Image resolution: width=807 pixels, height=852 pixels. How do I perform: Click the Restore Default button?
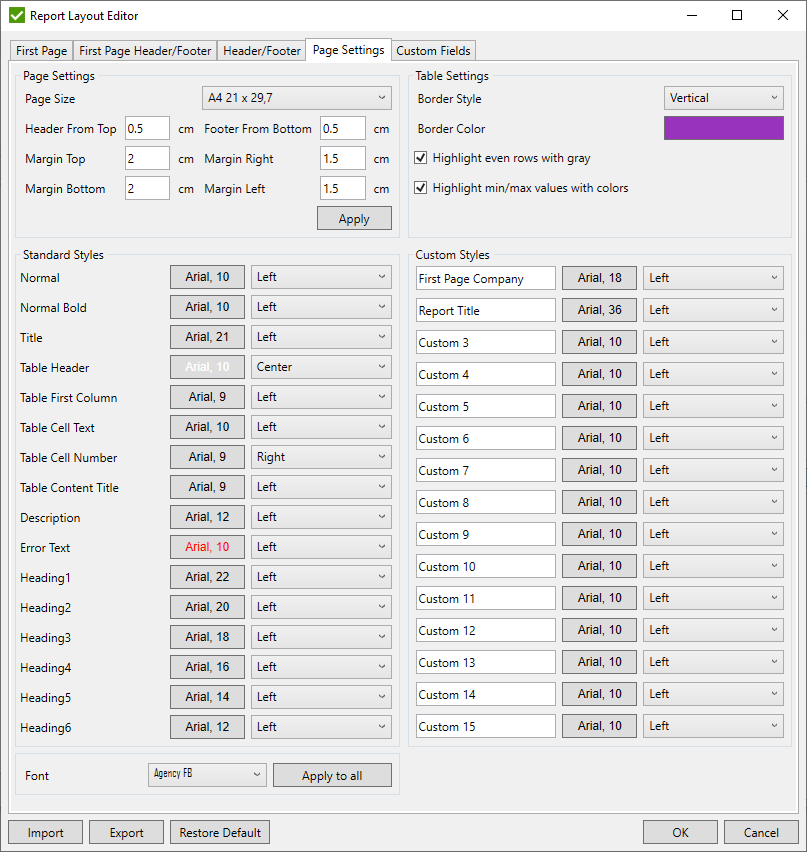point(220,832)
